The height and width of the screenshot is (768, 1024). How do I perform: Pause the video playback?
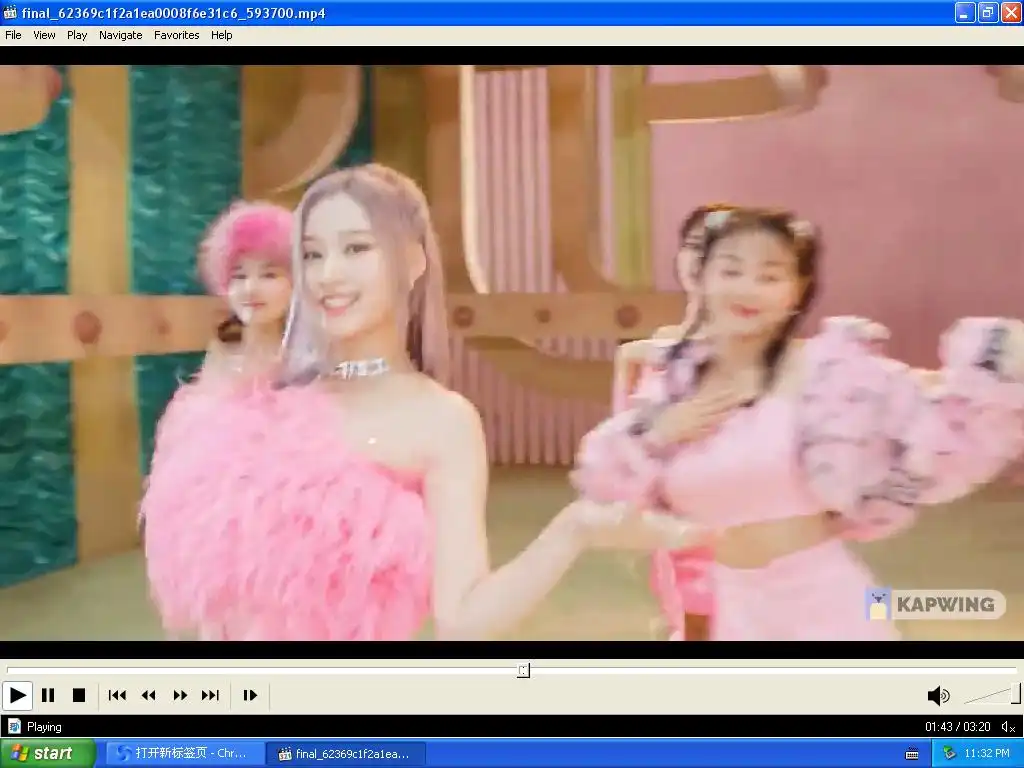[48, 696]
